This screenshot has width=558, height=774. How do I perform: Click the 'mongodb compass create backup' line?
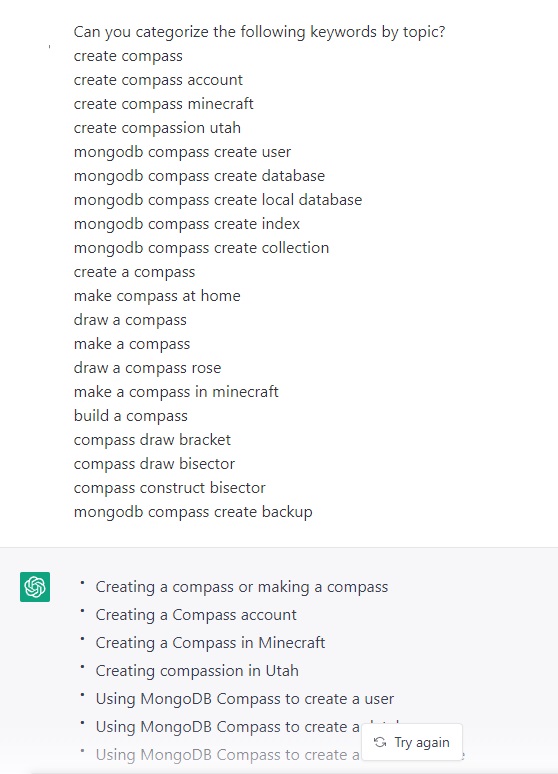pyautogui.click(x=193, y=512)
